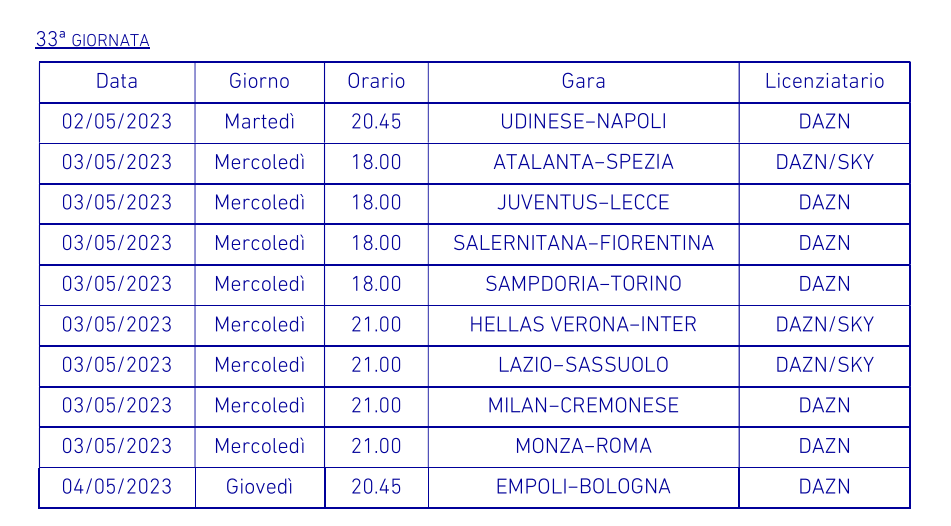Click the 02/05/2023 date cell
Image resolution: width=951 pixels, height=526 pixels.
117,122
